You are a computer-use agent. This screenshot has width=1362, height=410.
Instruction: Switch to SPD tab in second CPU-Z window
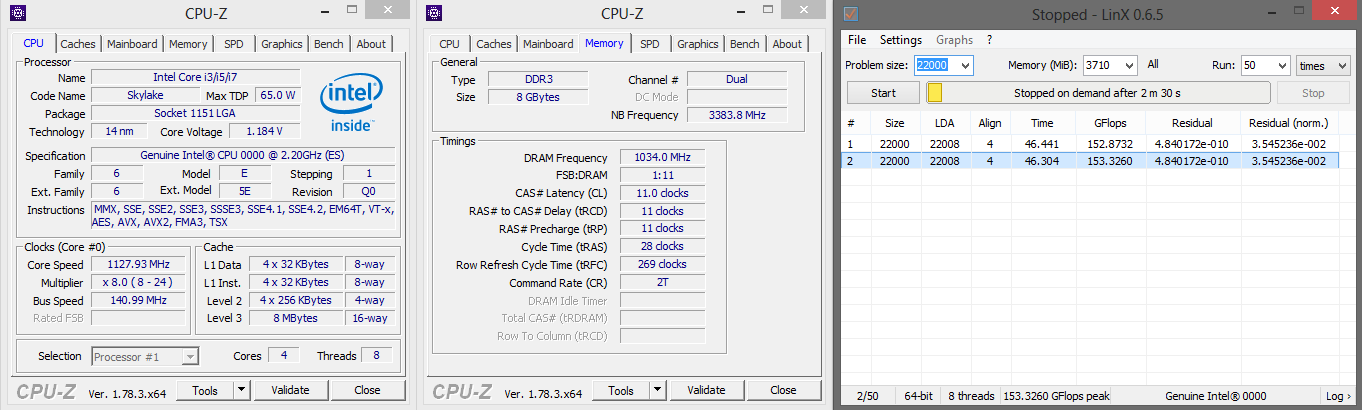[x=649, y=44]
